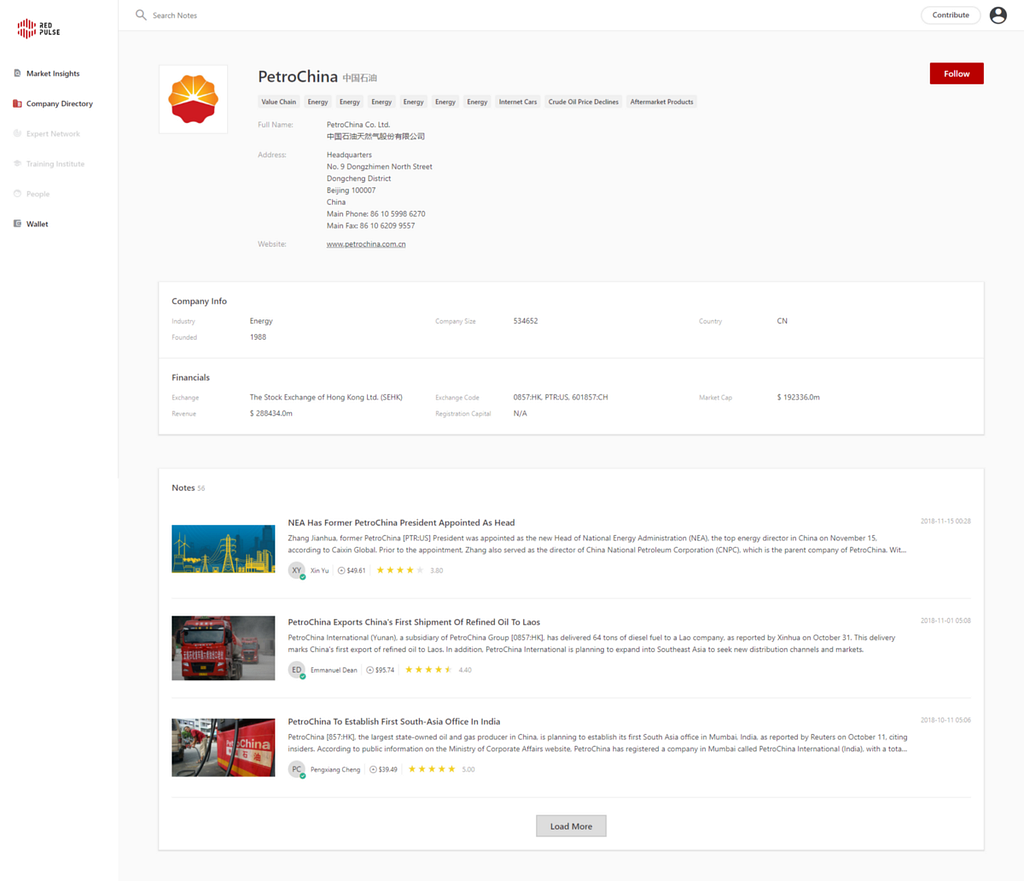Viewport: 1024px width, 881px height.
Task: Click the Market Cap value $ 192336.0m
Action: [x=798, y=397]
